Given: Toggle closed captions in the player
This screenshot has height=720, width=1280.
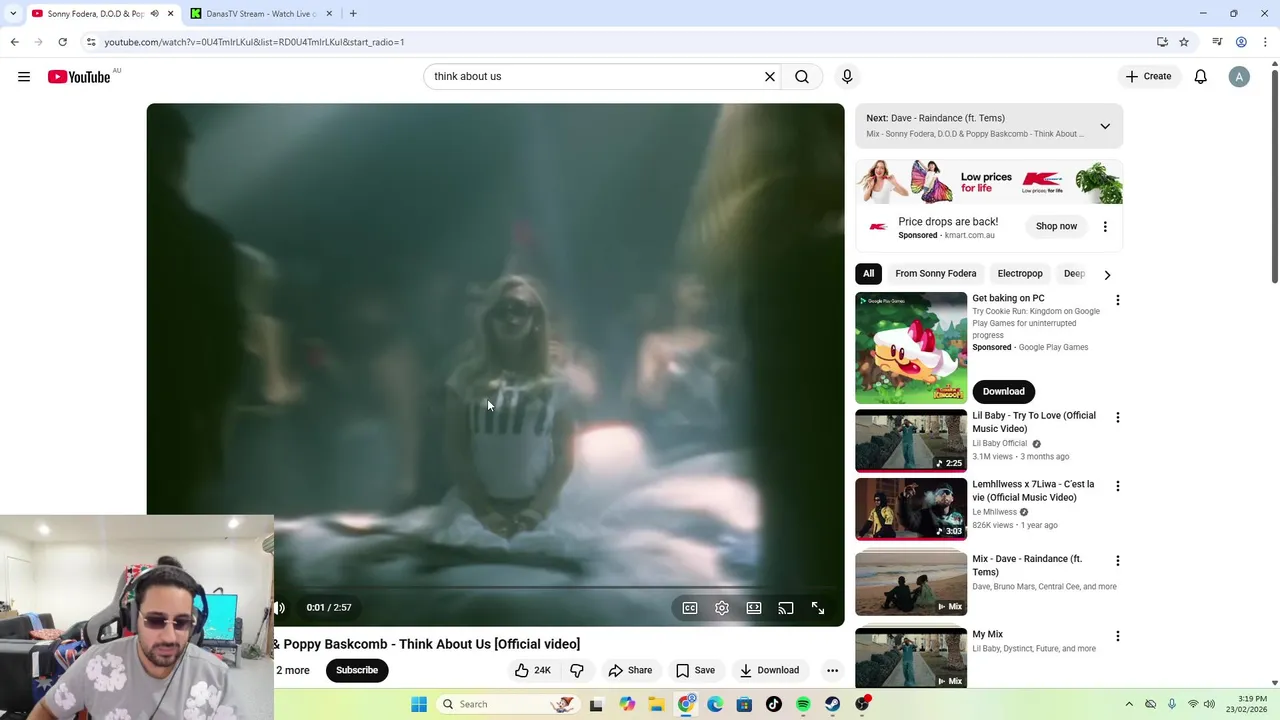Looking at the screenshot, I should click(690, 608).
